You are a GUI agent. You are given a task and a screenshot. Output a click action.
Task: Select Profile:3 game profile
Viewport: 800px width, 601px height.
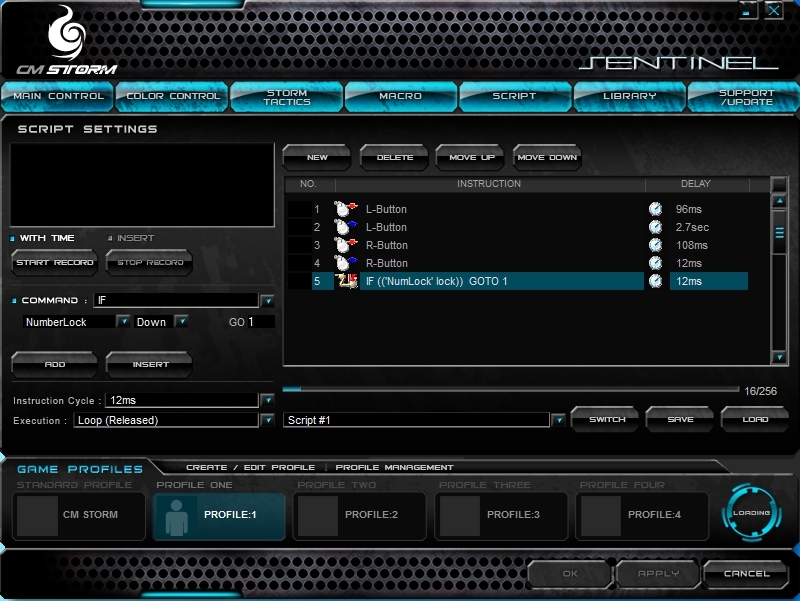[x=501, y=515]
